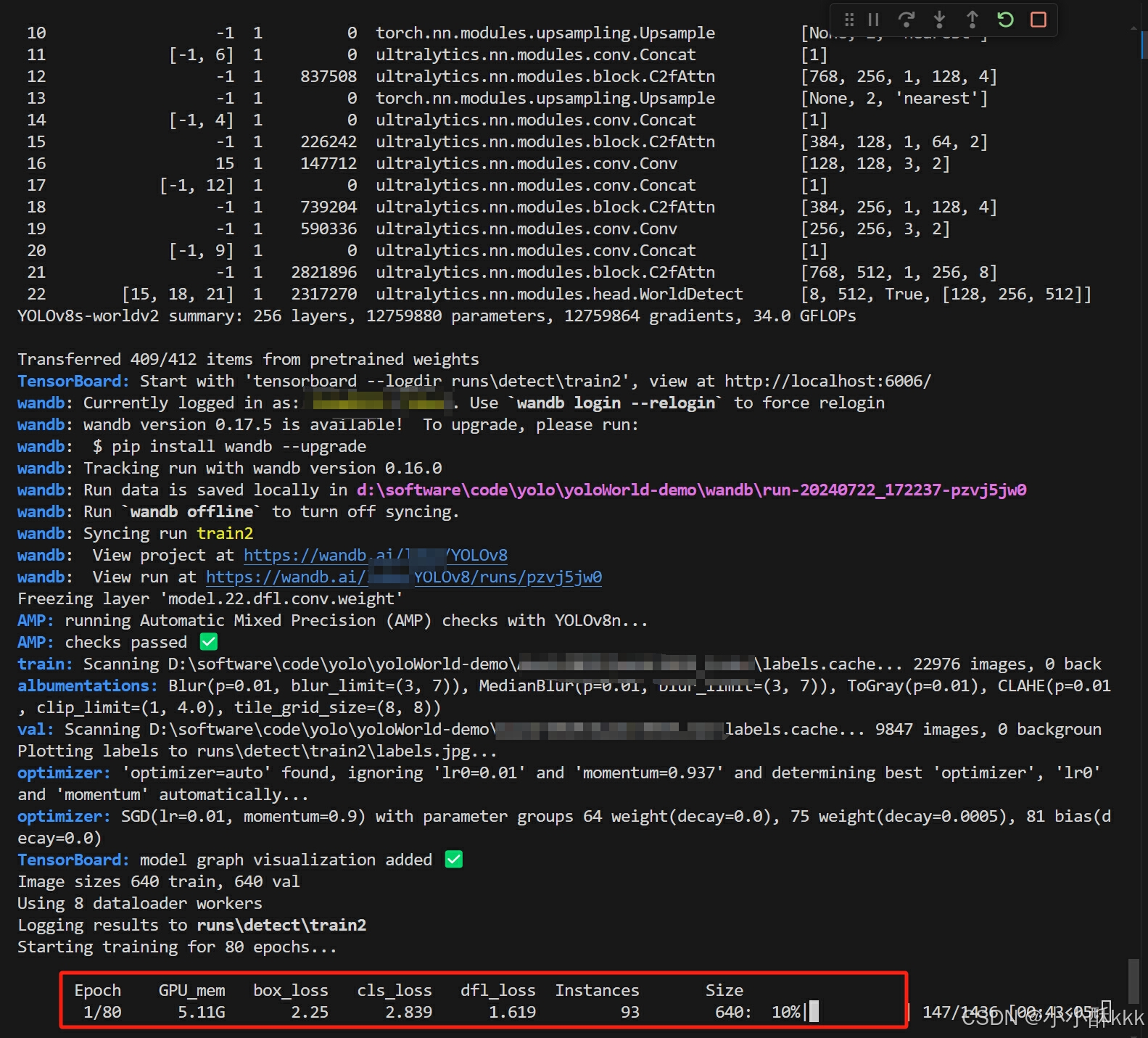Image resolution: width=1148 pixels, height=1038 pixels.
Task: Click 'wandb version 0.17.5 is available!' text
Action: [243, 425]
